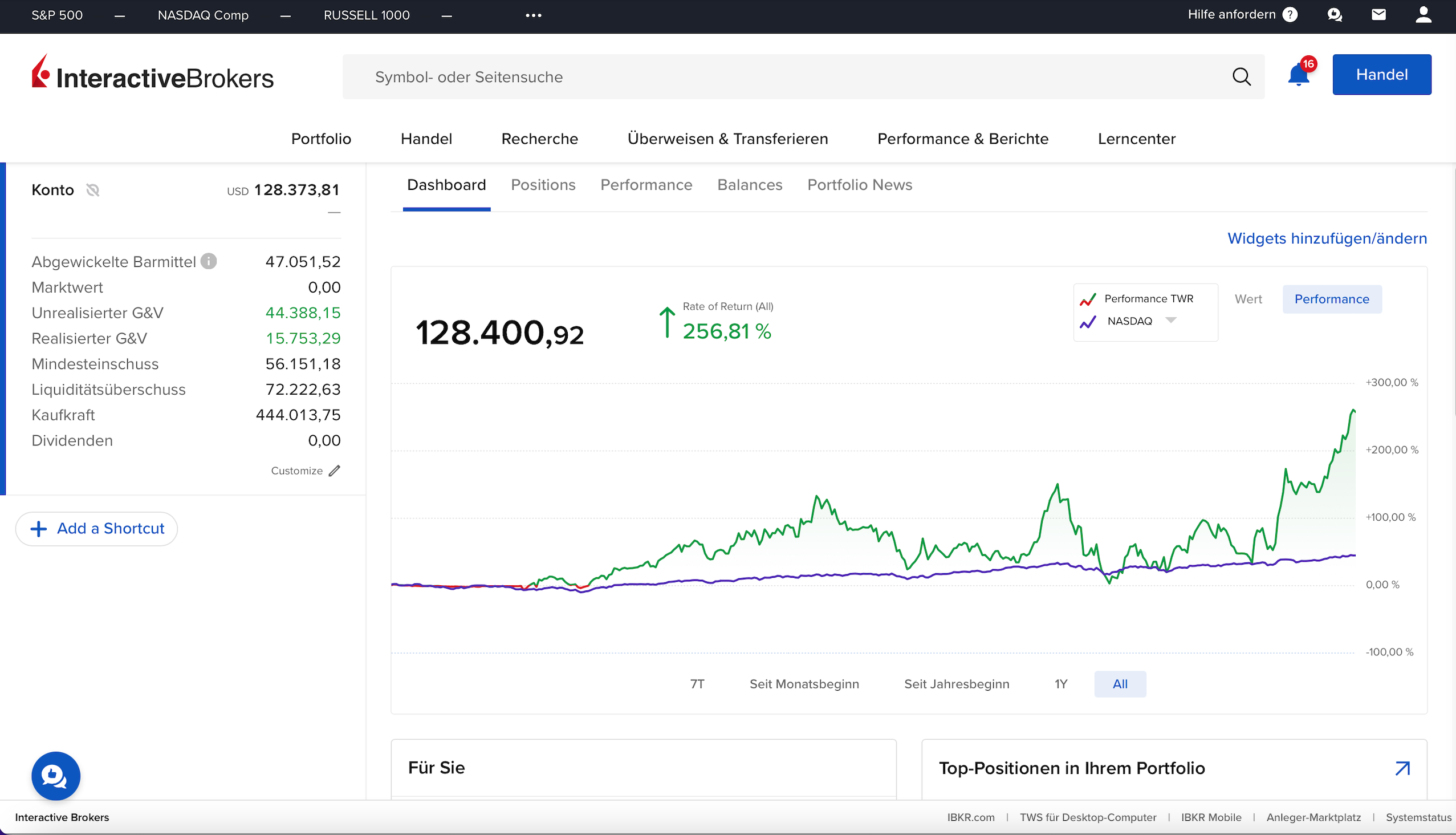Viewport: 1456px width, 835px height.
Task: Open the mail inbox icon
Action: click(x=1378, y=15)
